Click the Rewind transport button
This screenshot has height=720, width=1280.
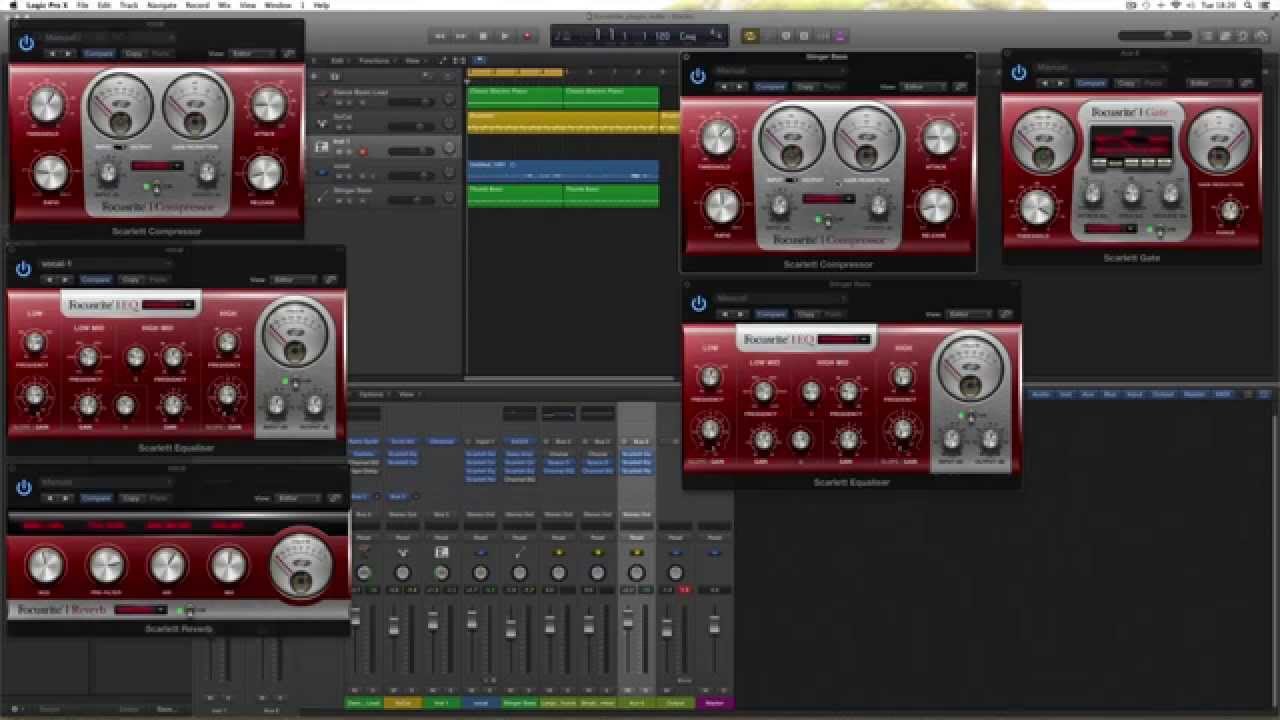(x=439, y=36)
